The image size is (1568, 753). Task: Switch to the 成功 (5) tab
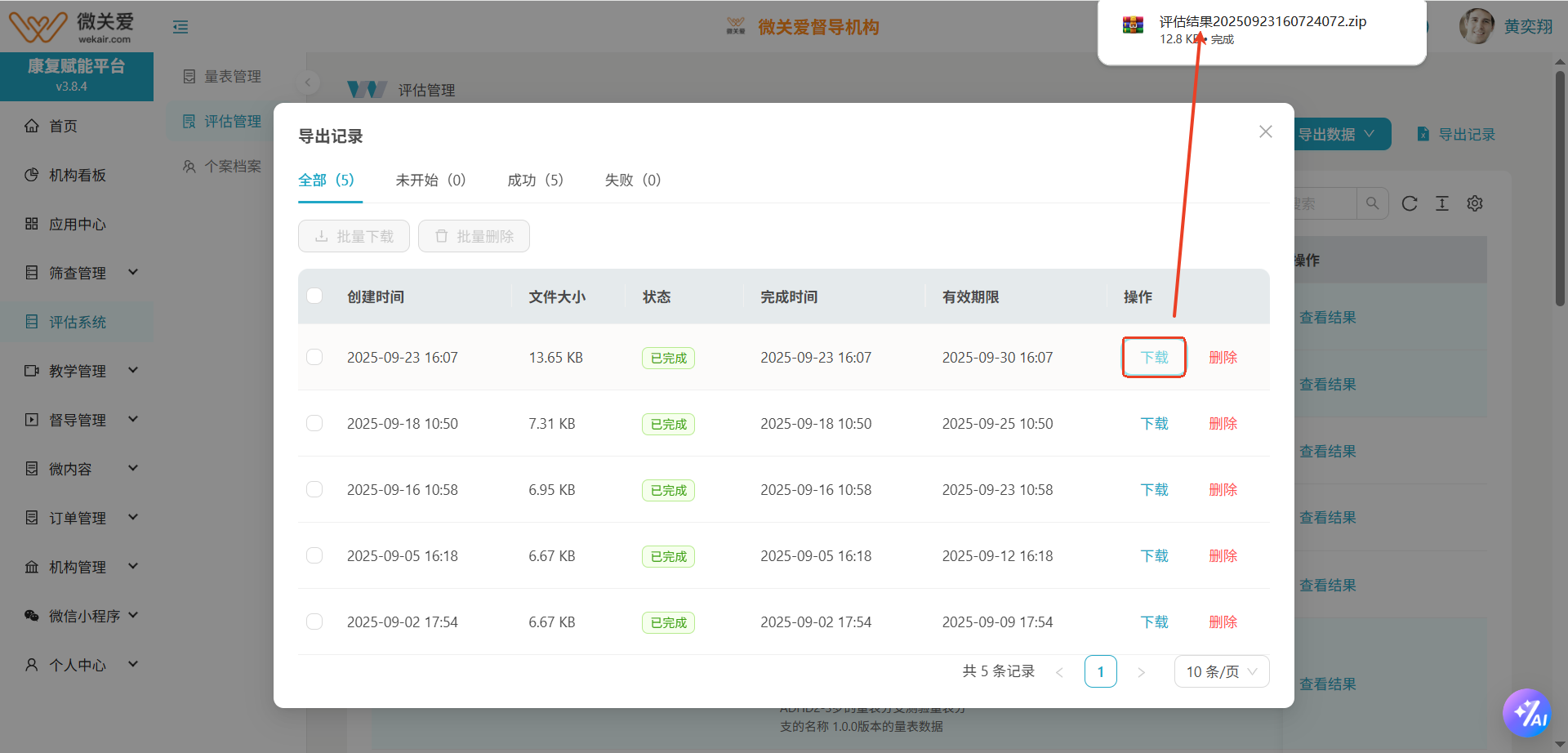pyautogui.click(x=535, y=180)
